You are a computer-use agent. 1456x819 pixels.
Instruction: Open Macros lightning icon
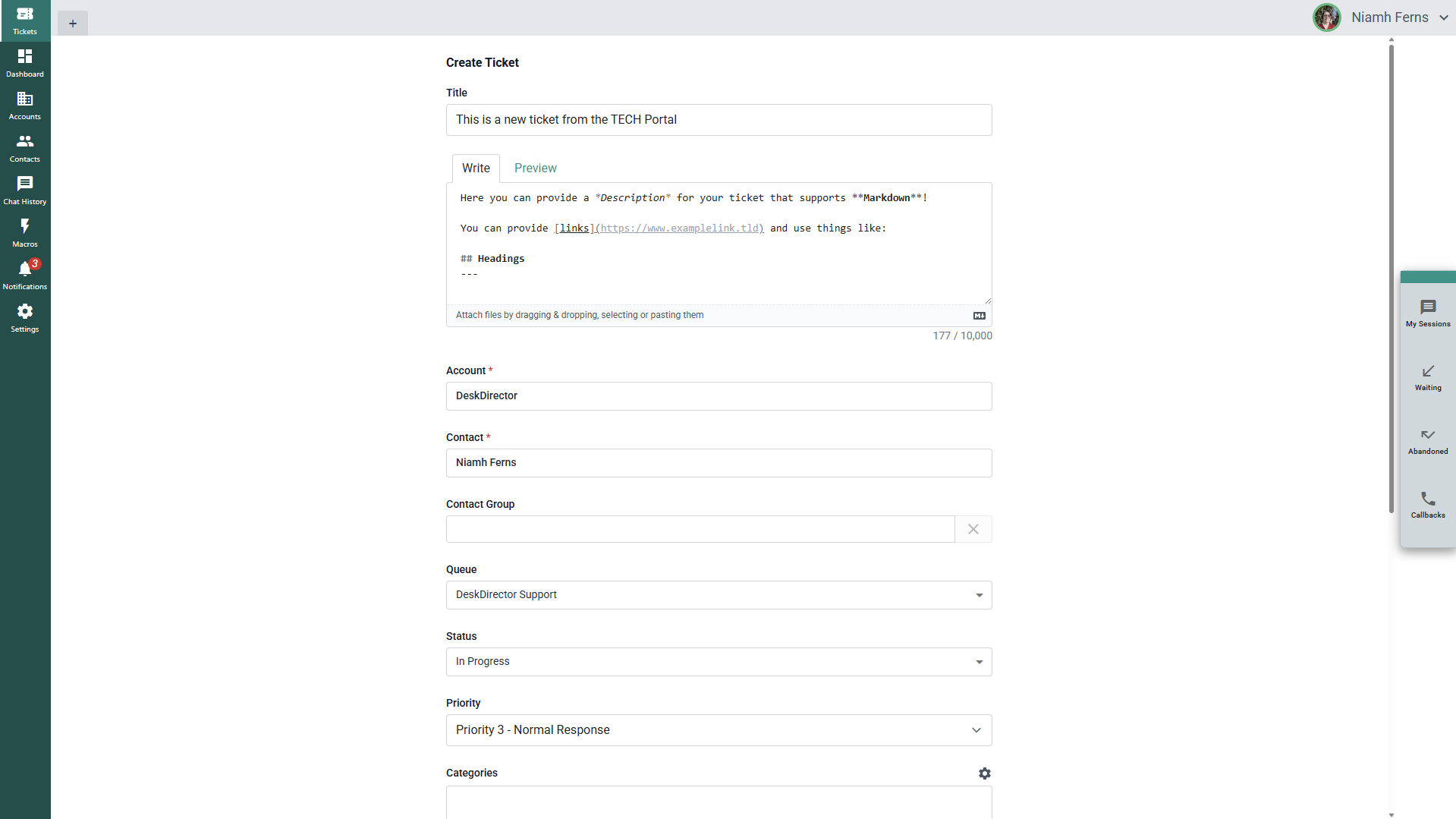click(x=25, y=233)
